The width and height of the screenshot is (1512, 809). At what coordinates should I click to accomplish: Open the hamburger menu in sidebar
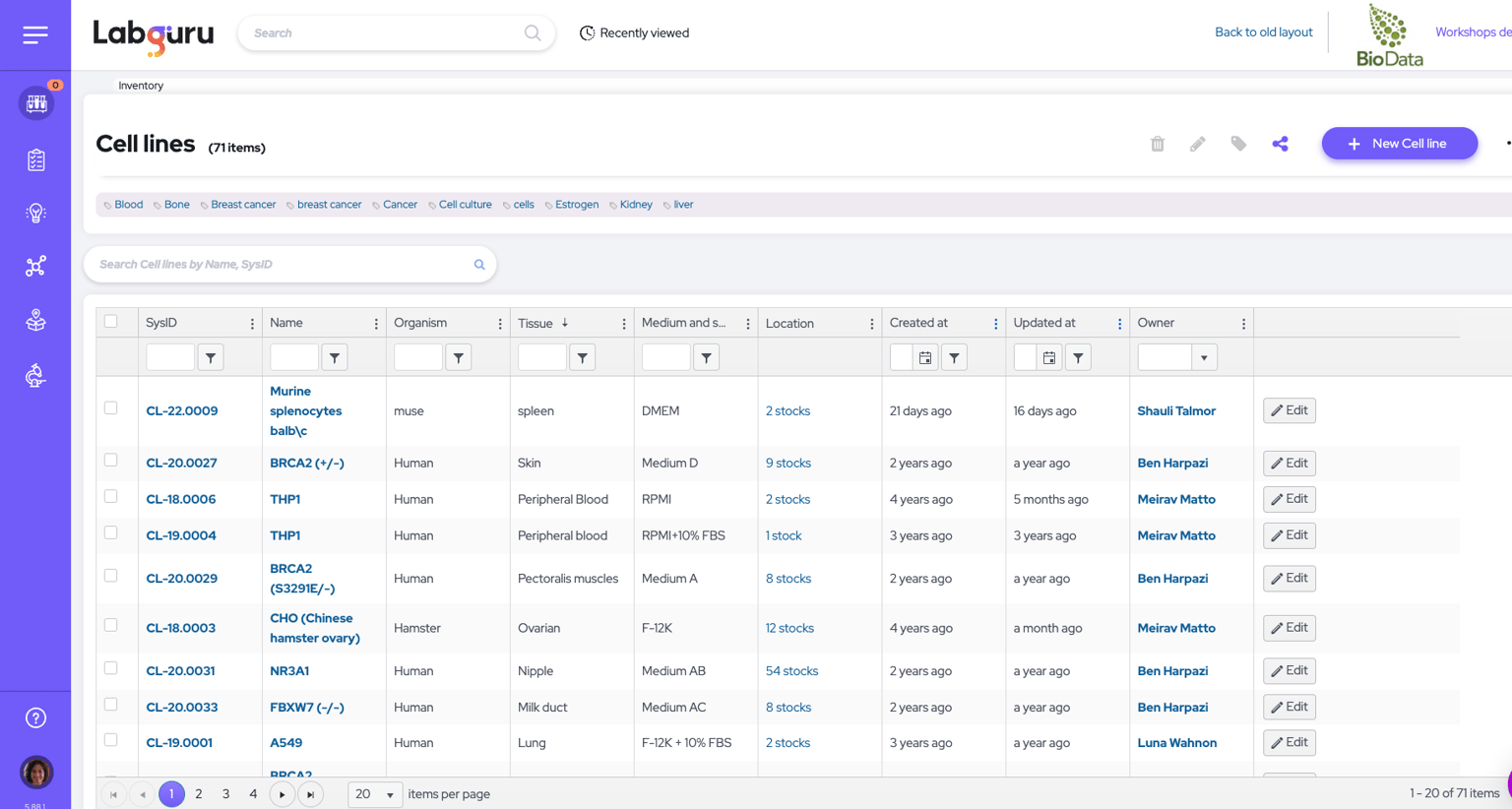[35, 34]
